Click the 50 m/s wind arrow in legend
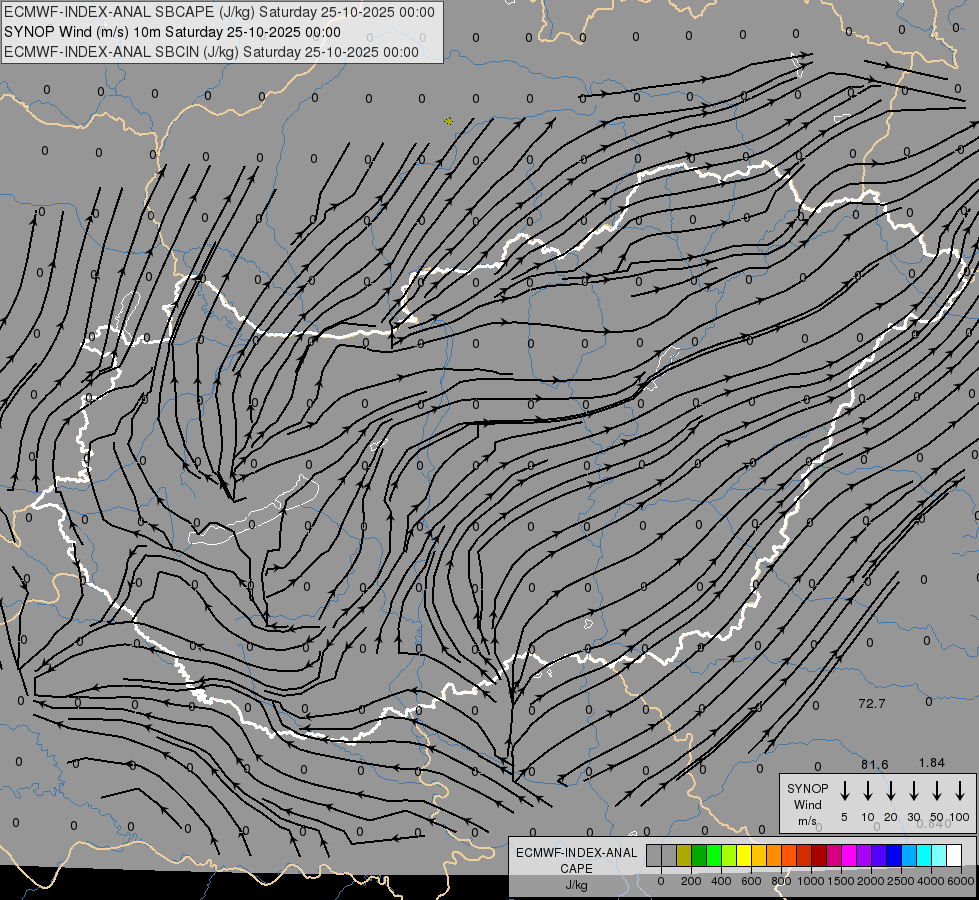The width and height of the screenshot is (979, 900). 937,791
